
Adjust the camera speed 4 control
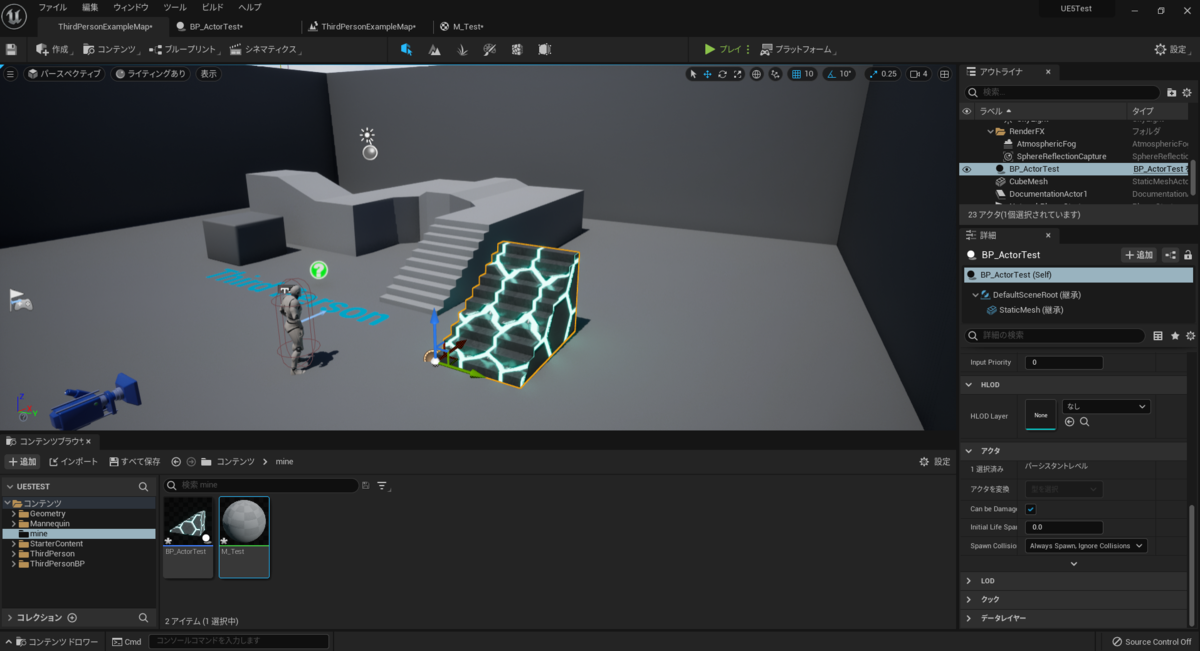click(918, 74)
